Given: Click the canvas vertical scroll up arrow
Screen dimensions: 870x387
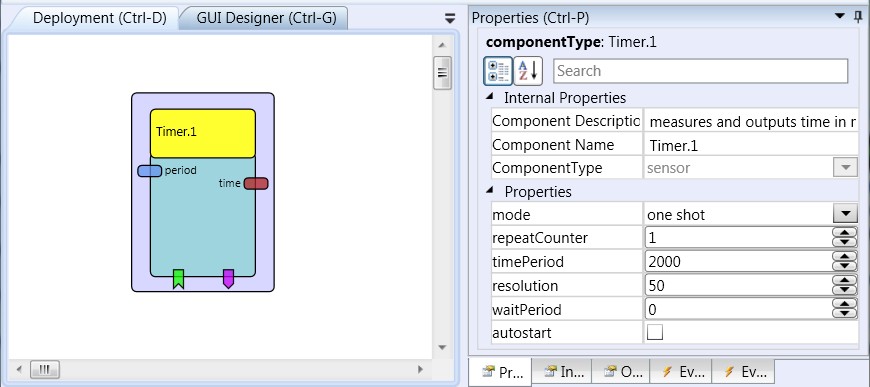Looking at the screenshot, I should click(442, 46).
